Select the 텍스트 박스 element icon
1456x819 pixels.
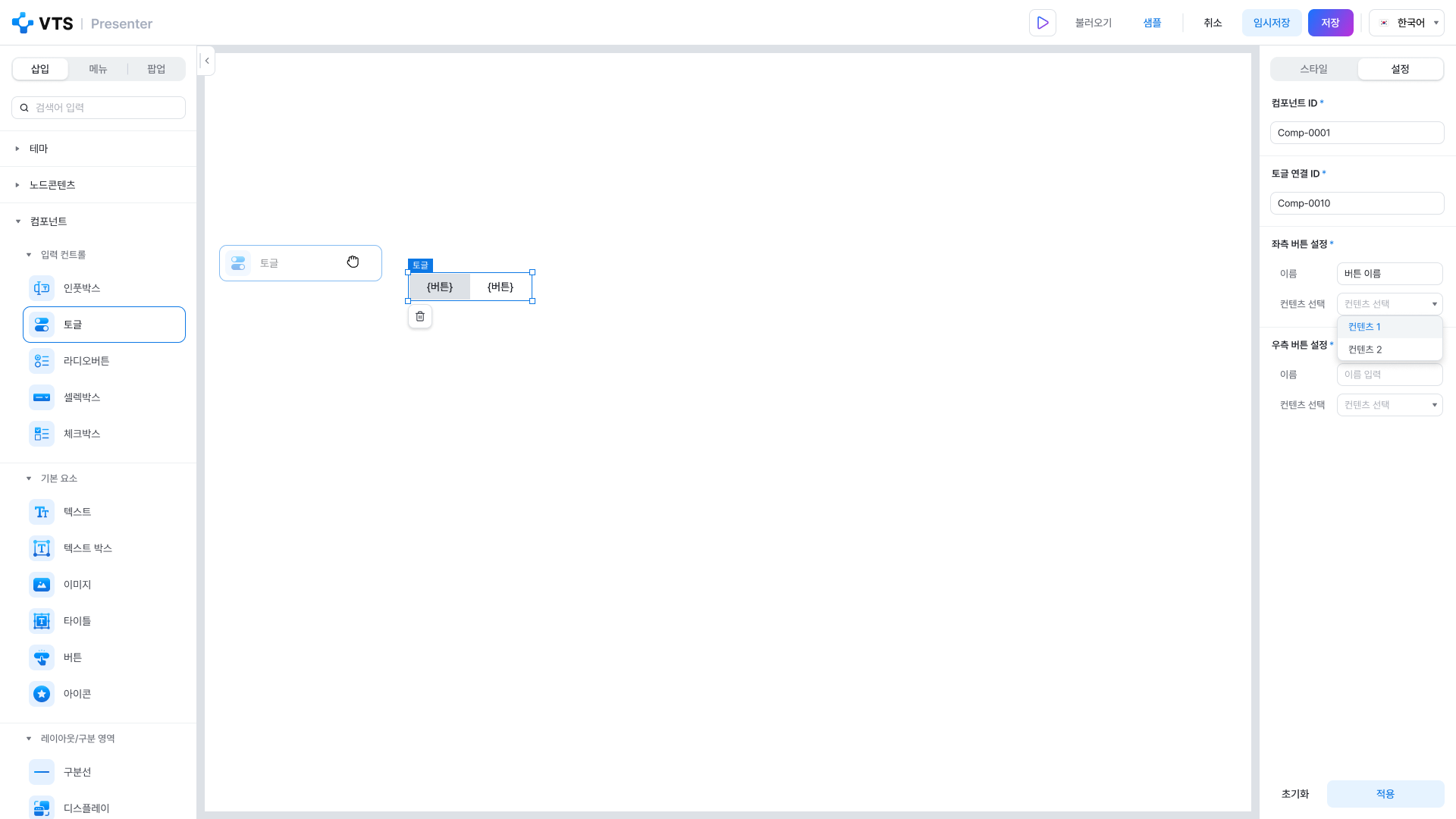point(42,548)
